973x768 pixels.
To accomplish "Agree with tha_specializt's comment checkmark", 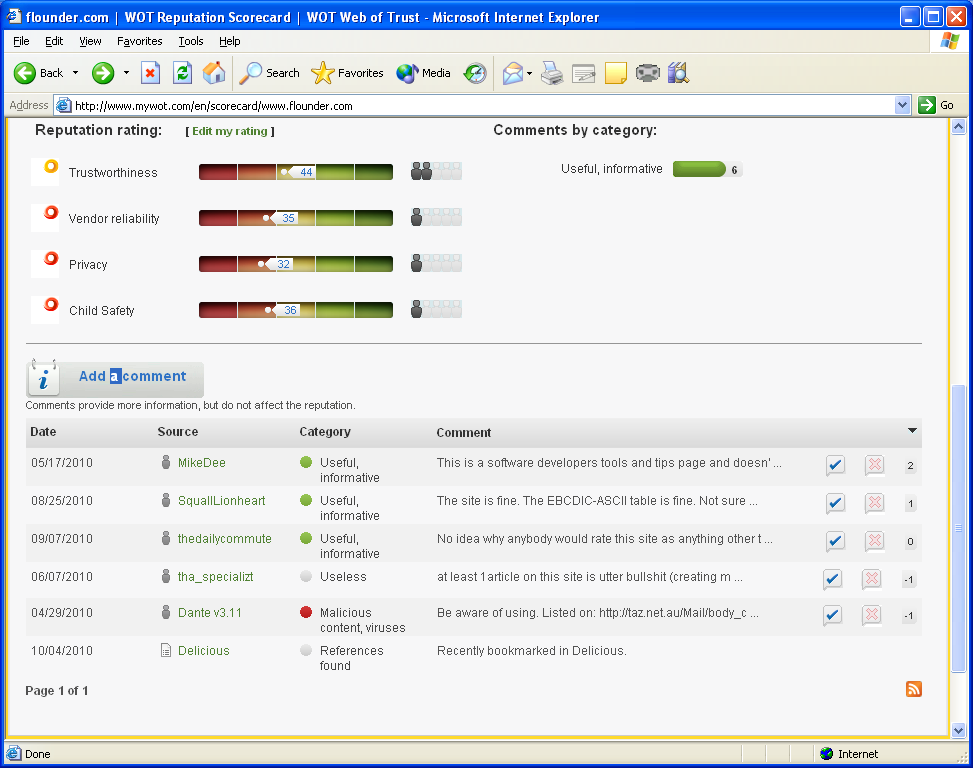I will (832, 579).
